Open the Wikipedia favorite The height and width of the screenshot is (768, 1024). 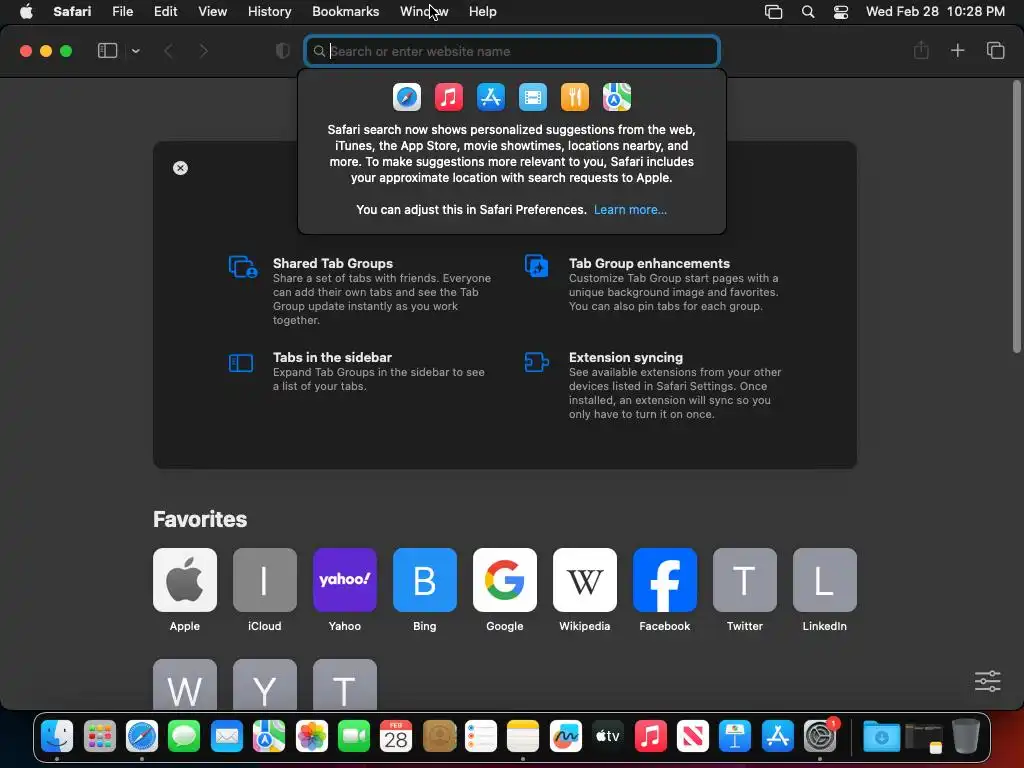[x=584, y=580]
